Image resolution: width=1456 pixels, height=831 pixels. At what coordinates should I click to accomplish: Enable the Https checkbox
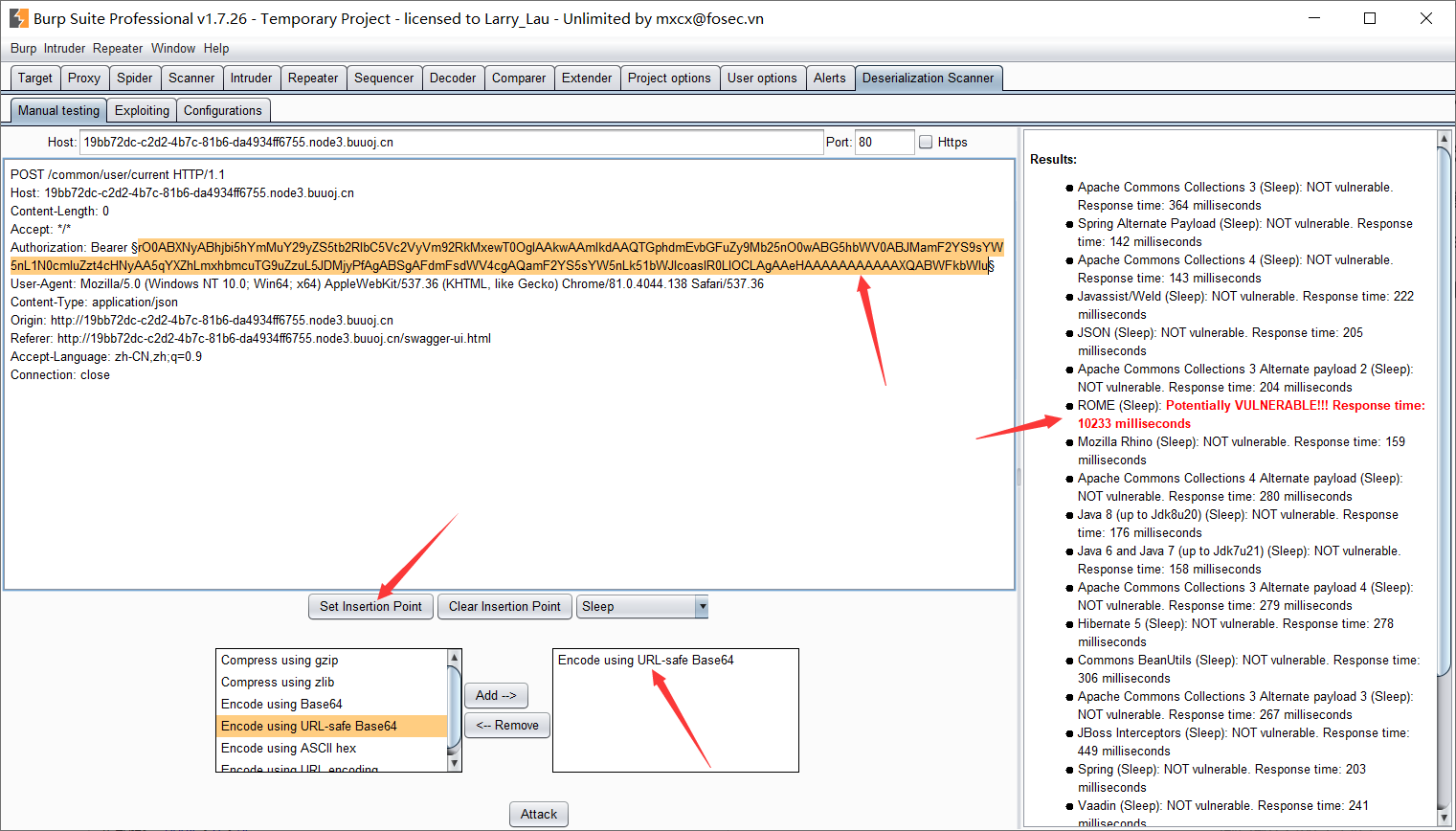click(926, 142)
